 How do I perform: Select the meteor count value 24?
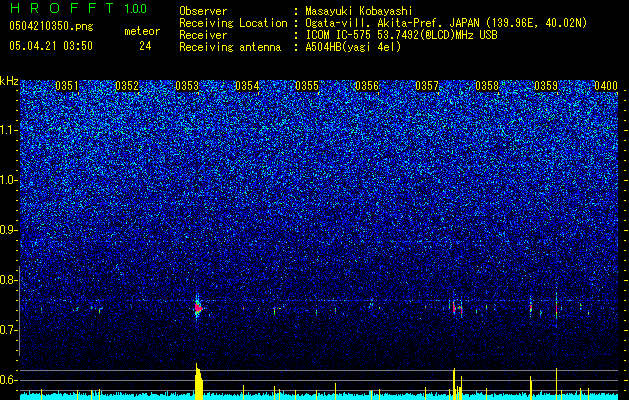[x=145, y=46]
